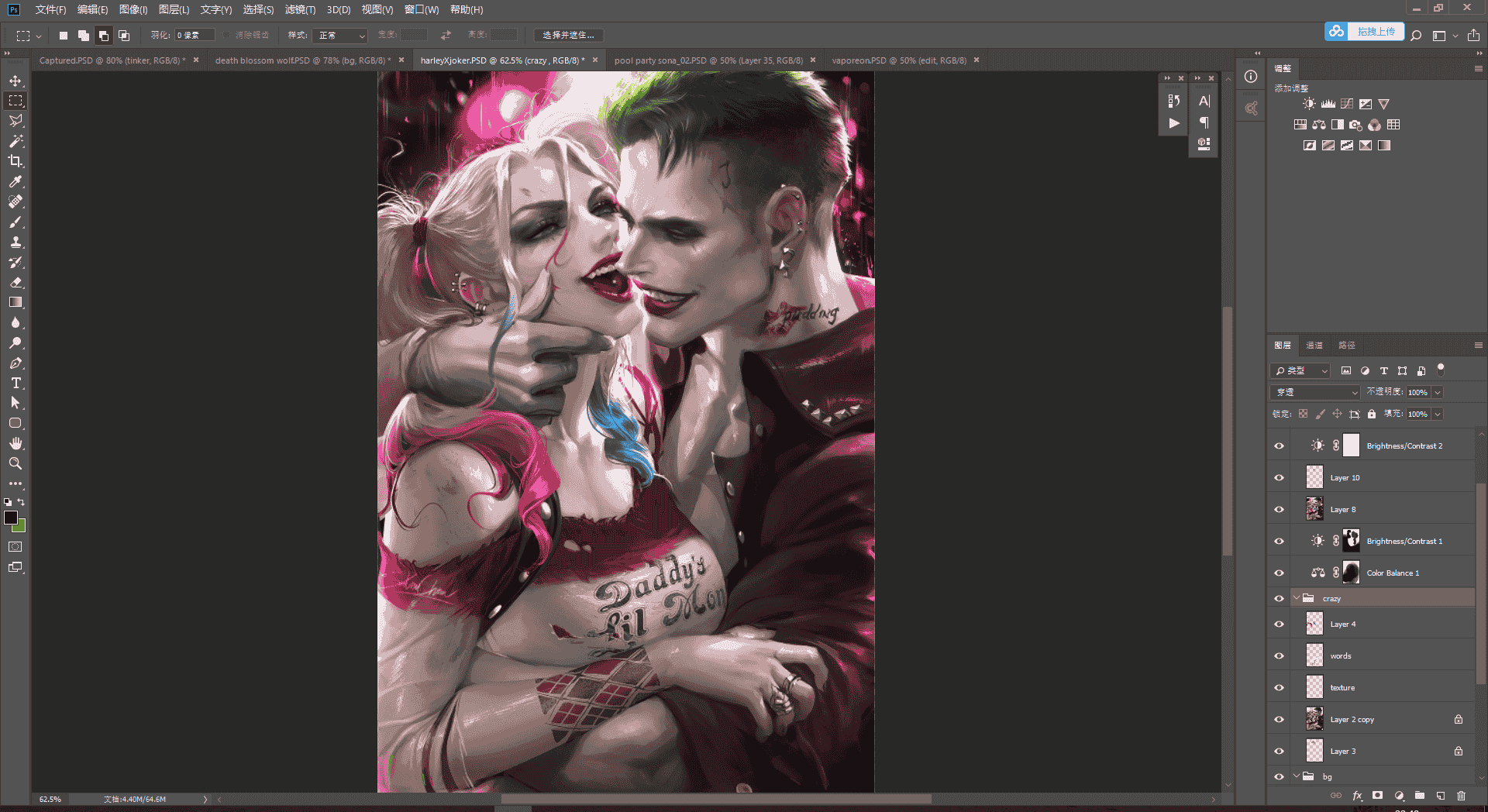Screen dimensions: 1488x812
Task: Switch to the vaporeon.PSD document tab
Action: 899,60
